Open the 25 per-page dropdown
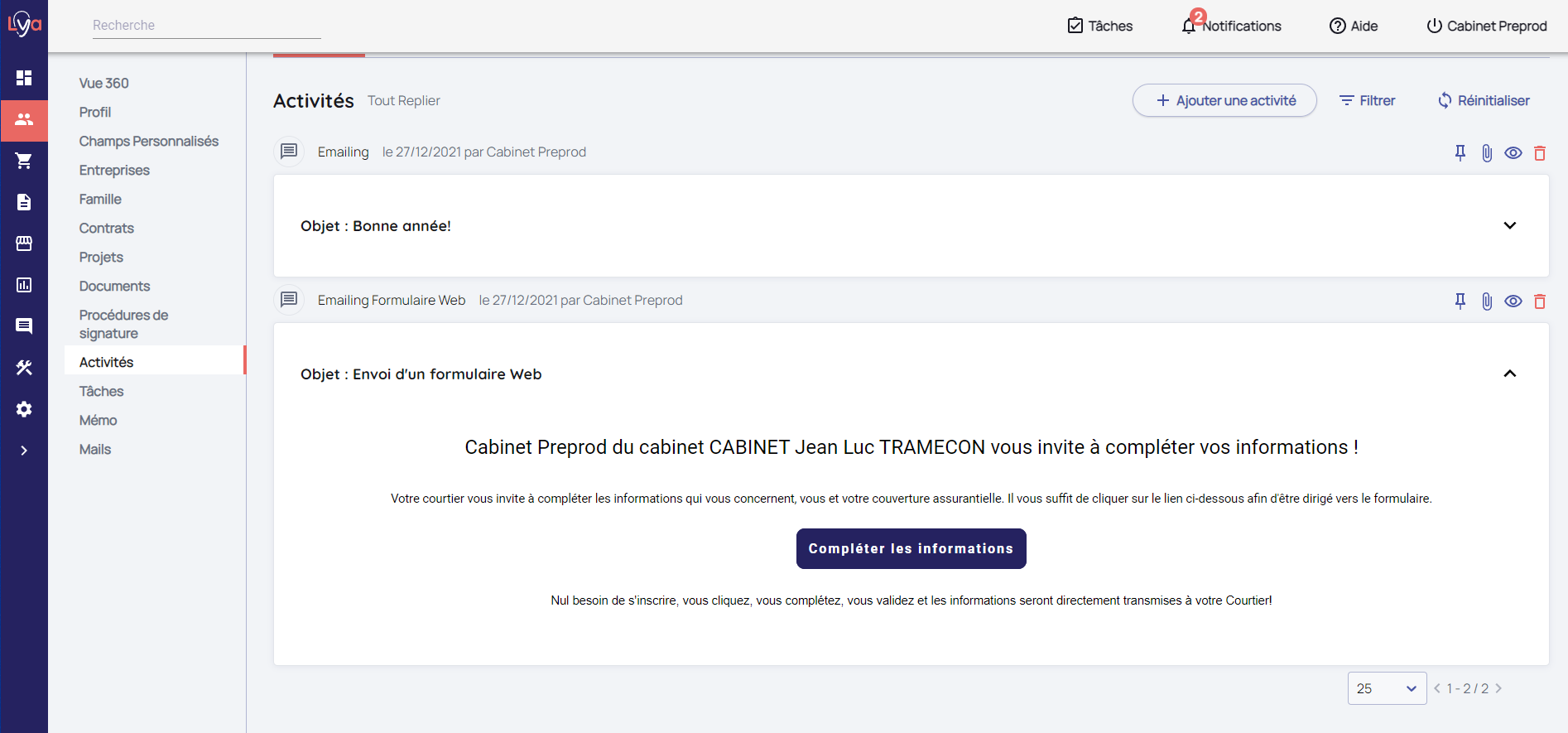This screenshot has height=733, width=1568. coord(1387,688)
